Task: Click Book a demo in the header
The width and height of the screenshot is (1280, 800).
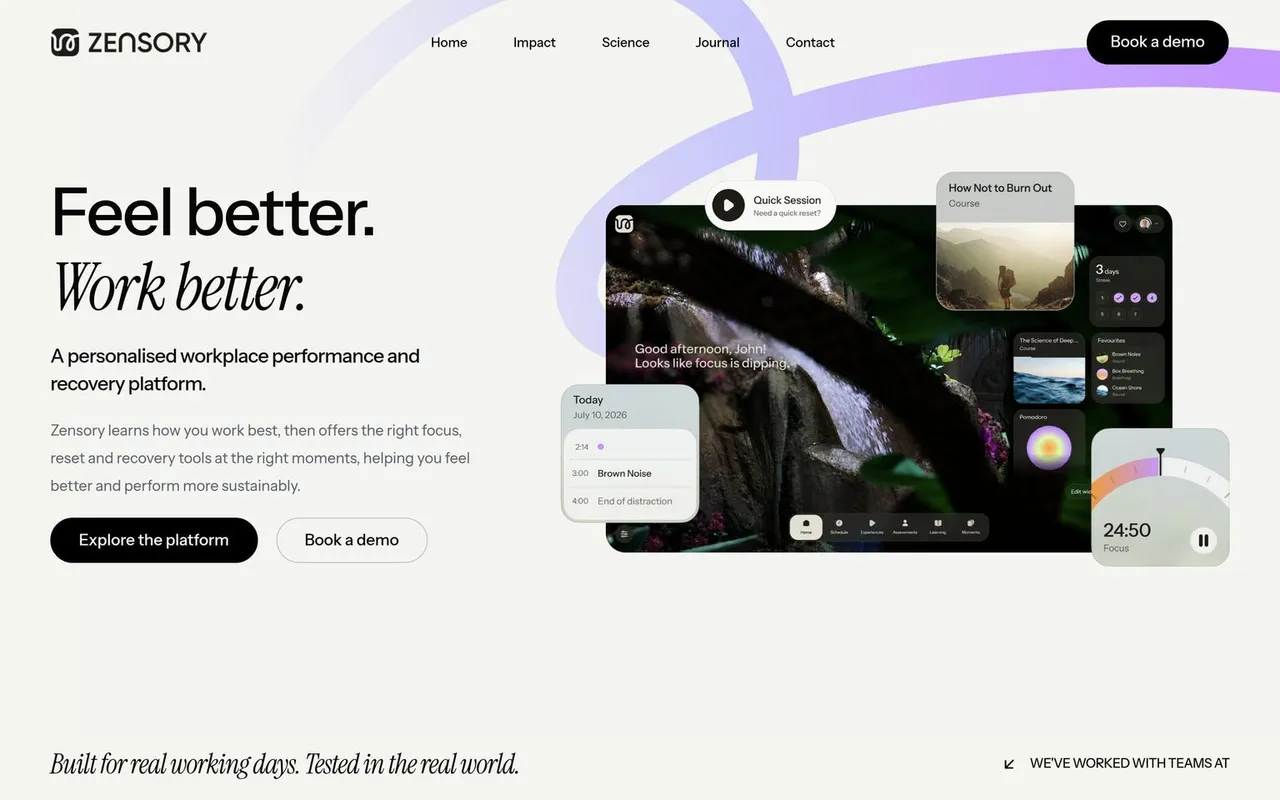Action: tap(1157, 42)
